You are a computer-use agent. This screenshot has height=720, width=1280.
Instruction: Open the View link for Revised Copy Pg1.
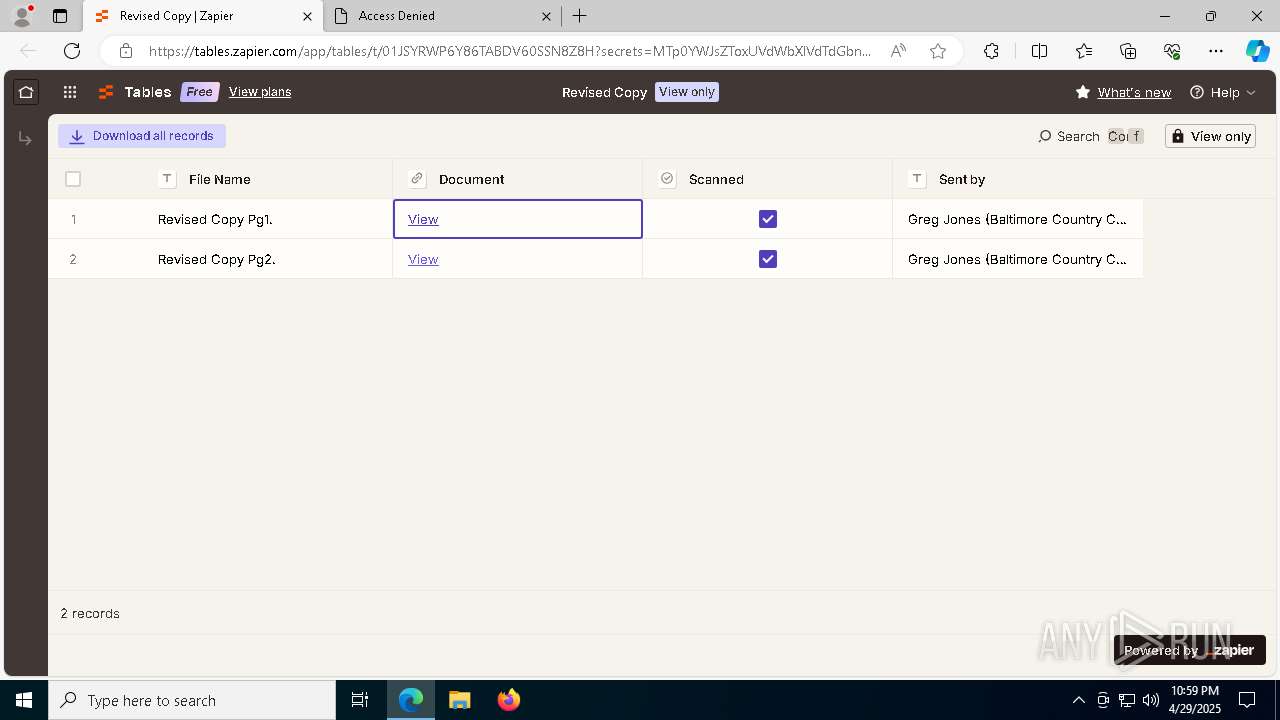(423, 219)
